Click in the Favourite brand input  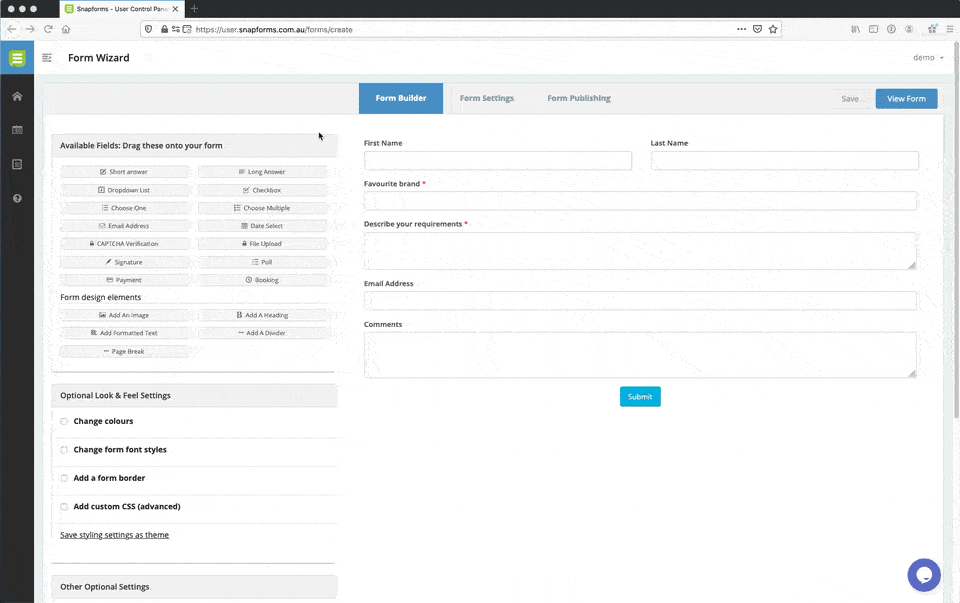[x=640, y=201]
